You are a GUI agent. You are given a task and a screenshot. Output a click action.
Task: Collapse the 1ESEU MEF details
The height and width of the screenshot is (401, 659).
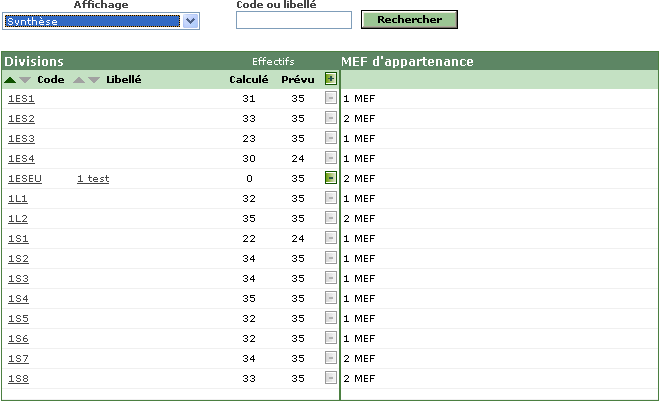(331, 178)
